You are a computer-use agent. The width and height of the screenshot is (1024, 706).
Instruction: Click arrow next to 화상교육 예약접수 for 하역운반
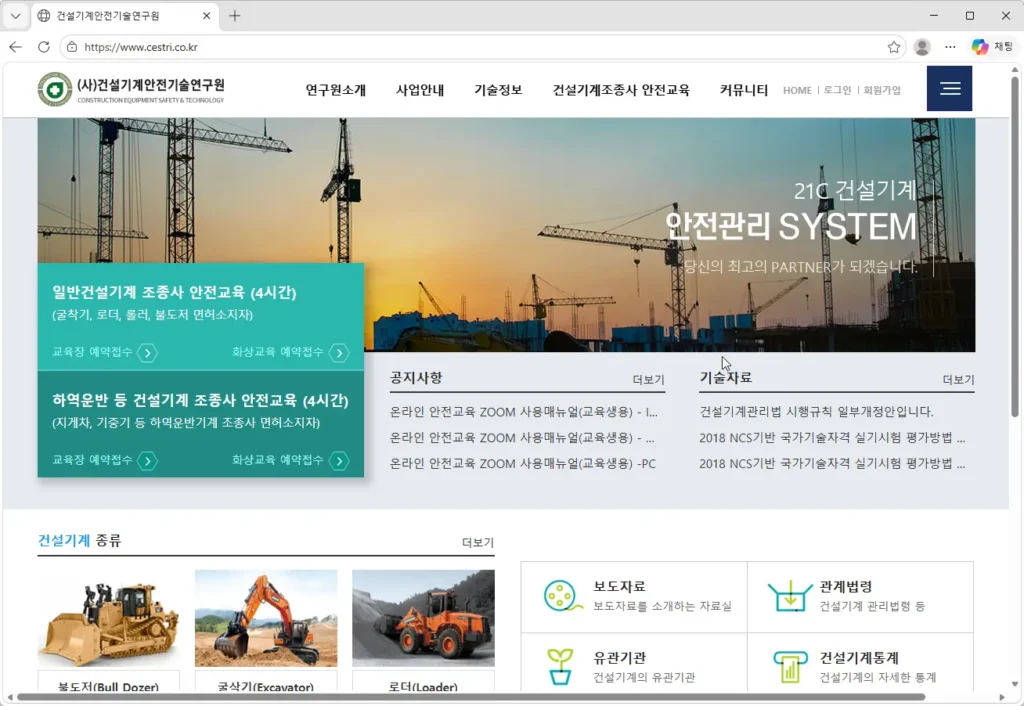pyautogui.click(x=339, y=461)
